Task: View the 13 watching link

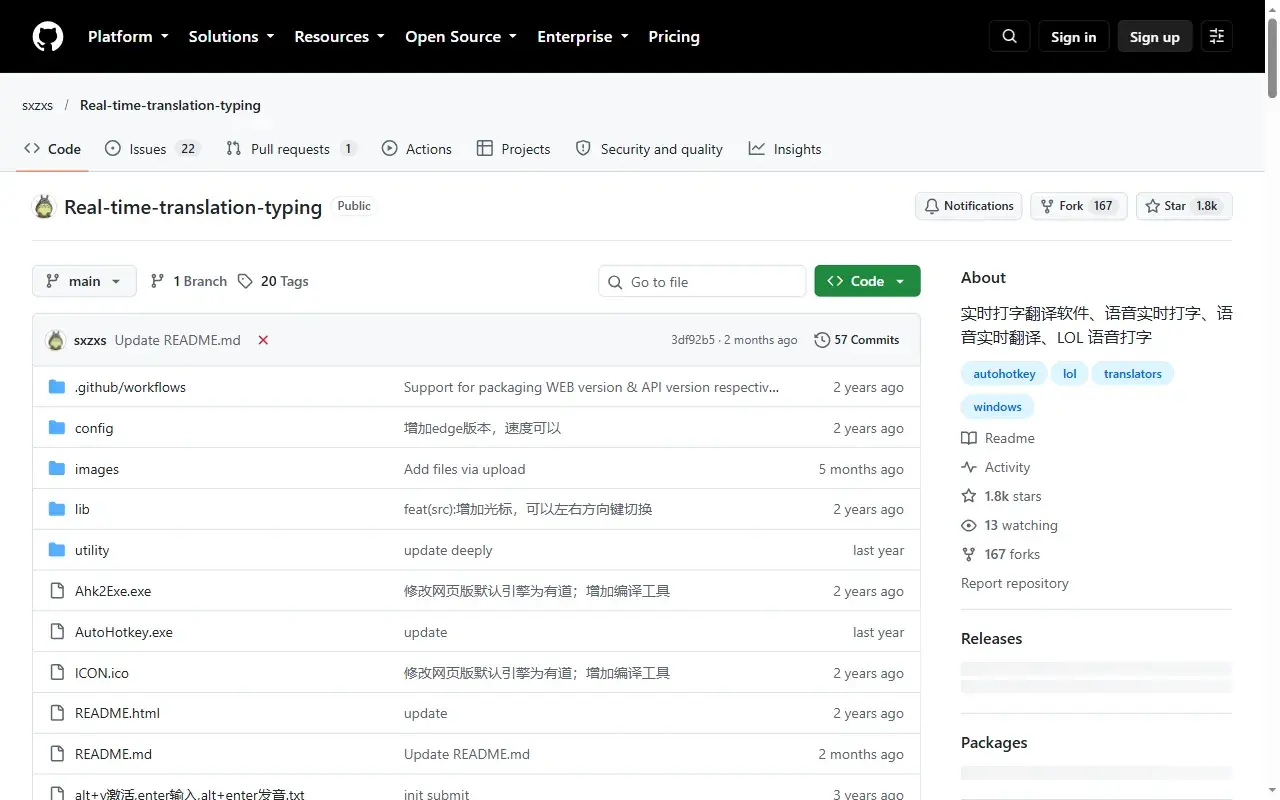Action: (1009, 525)
